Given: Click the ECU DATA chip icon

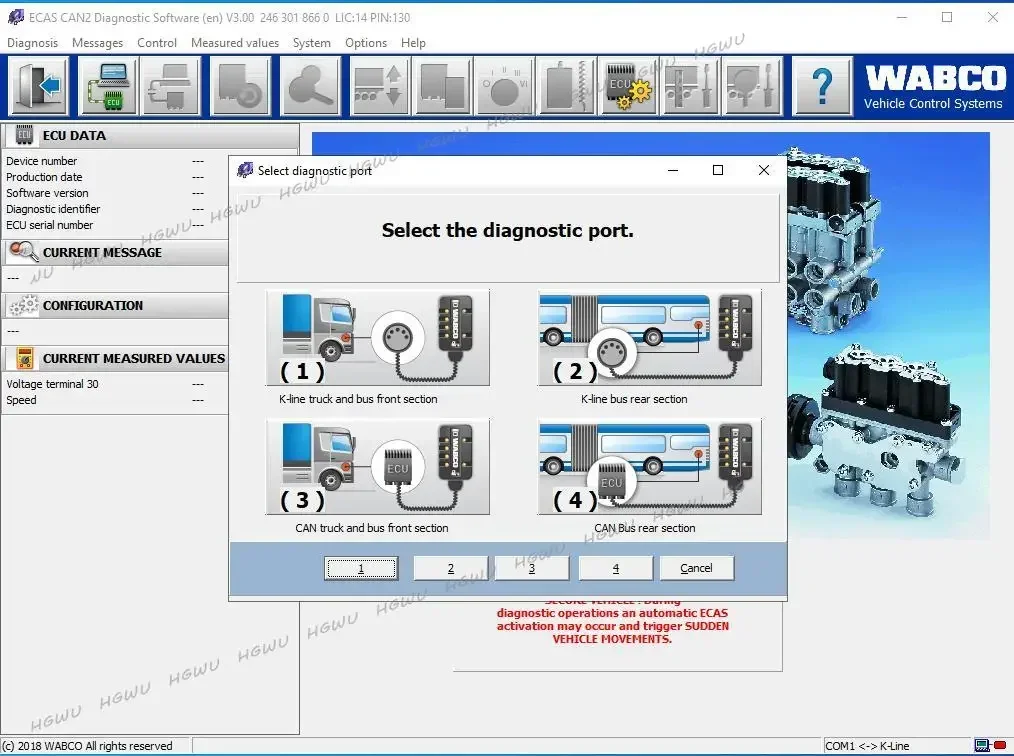Looking at the screenshot, I should (x=24, y=135).
